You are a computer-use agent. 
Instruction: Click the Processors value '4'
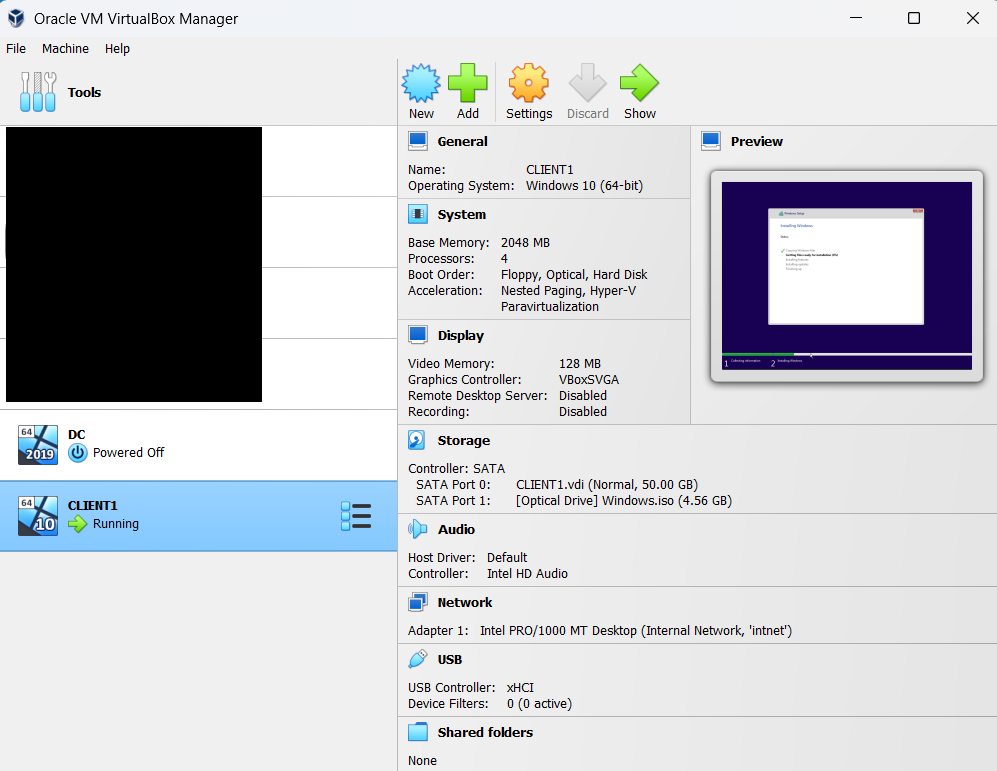coord(504,259)
